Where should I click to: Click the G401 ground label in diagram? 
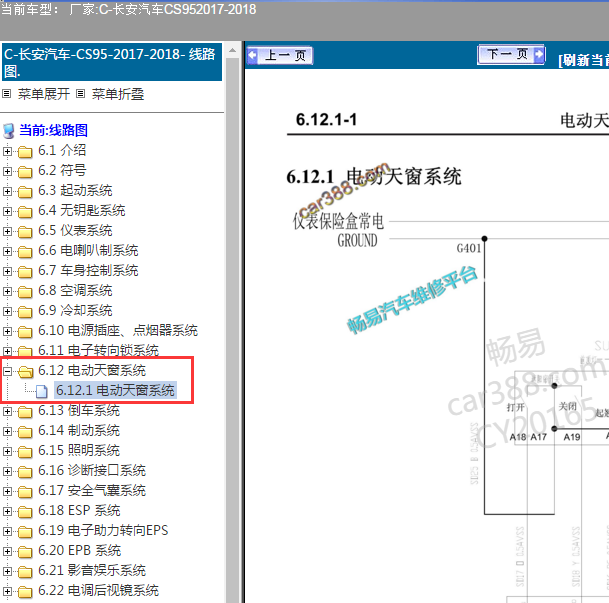pos(468,248)
